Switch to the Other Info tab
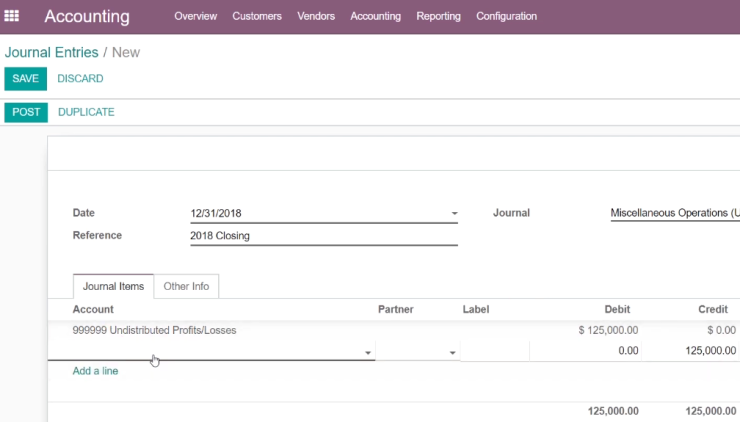 (x=186, y=286)
